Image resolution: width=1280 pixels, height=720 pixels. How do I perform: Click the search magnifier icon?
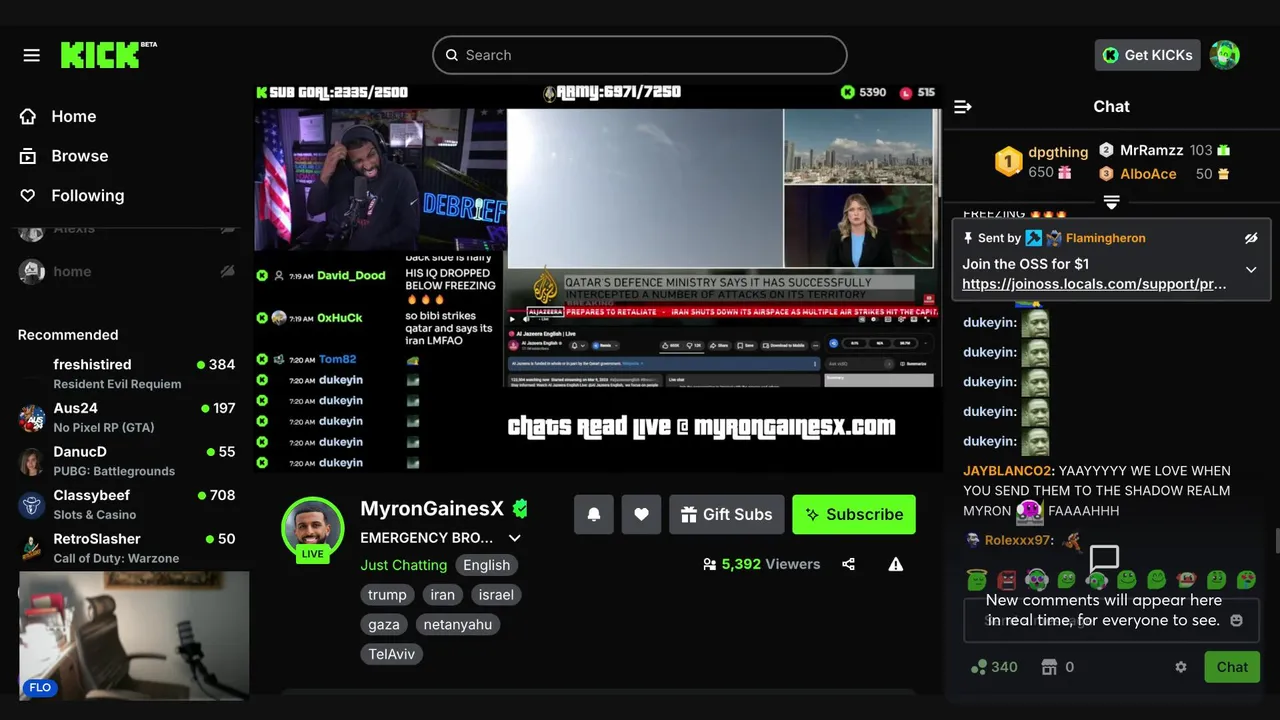click(452, 55)
